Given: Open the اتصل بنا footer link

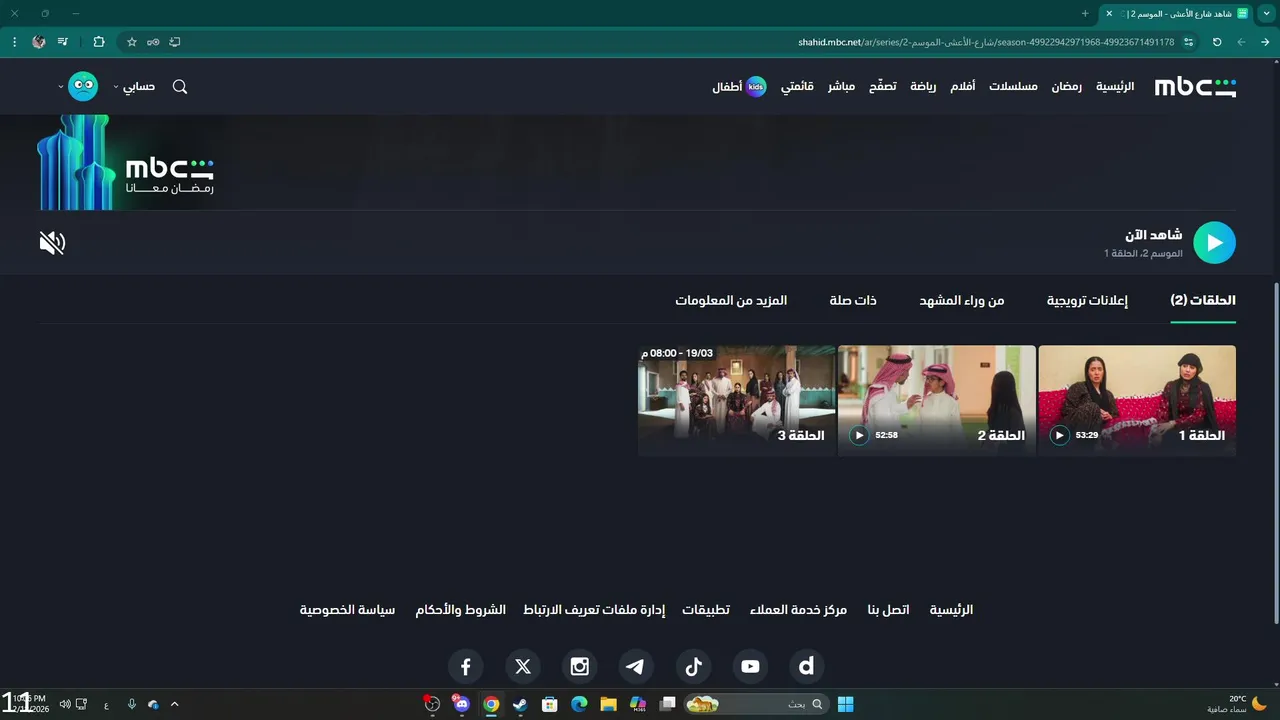Looking at the screenshot, I should [x=888, y=610].
